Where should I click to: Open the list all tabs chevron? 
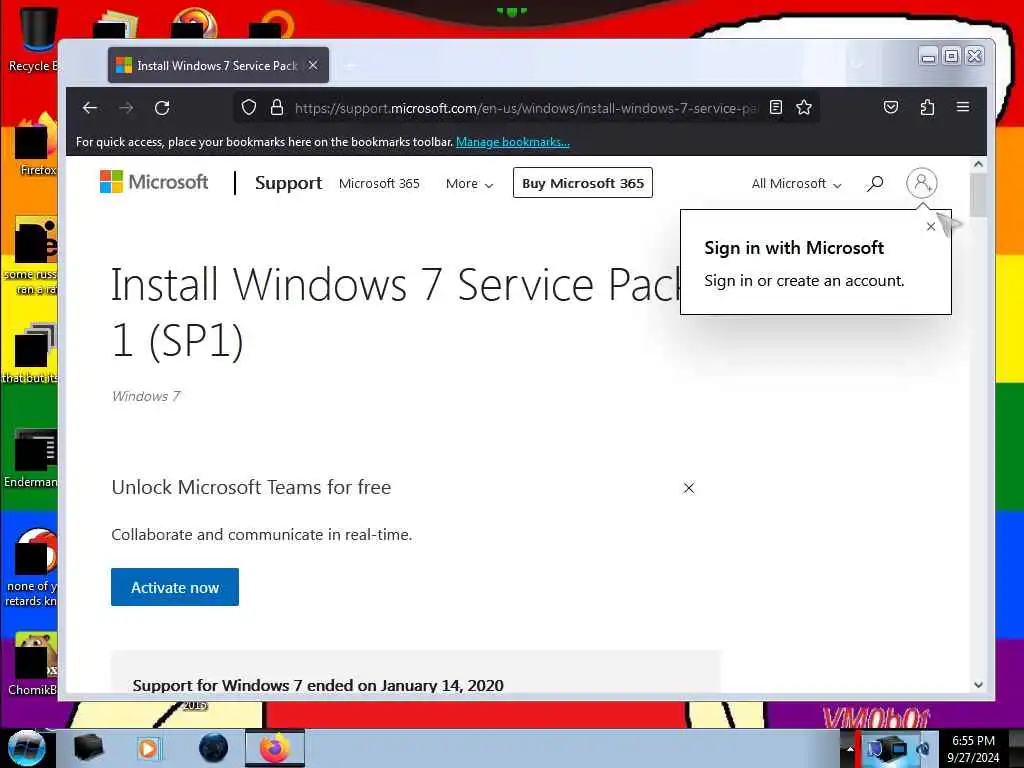pyautogui.click(x=858, y=65)
